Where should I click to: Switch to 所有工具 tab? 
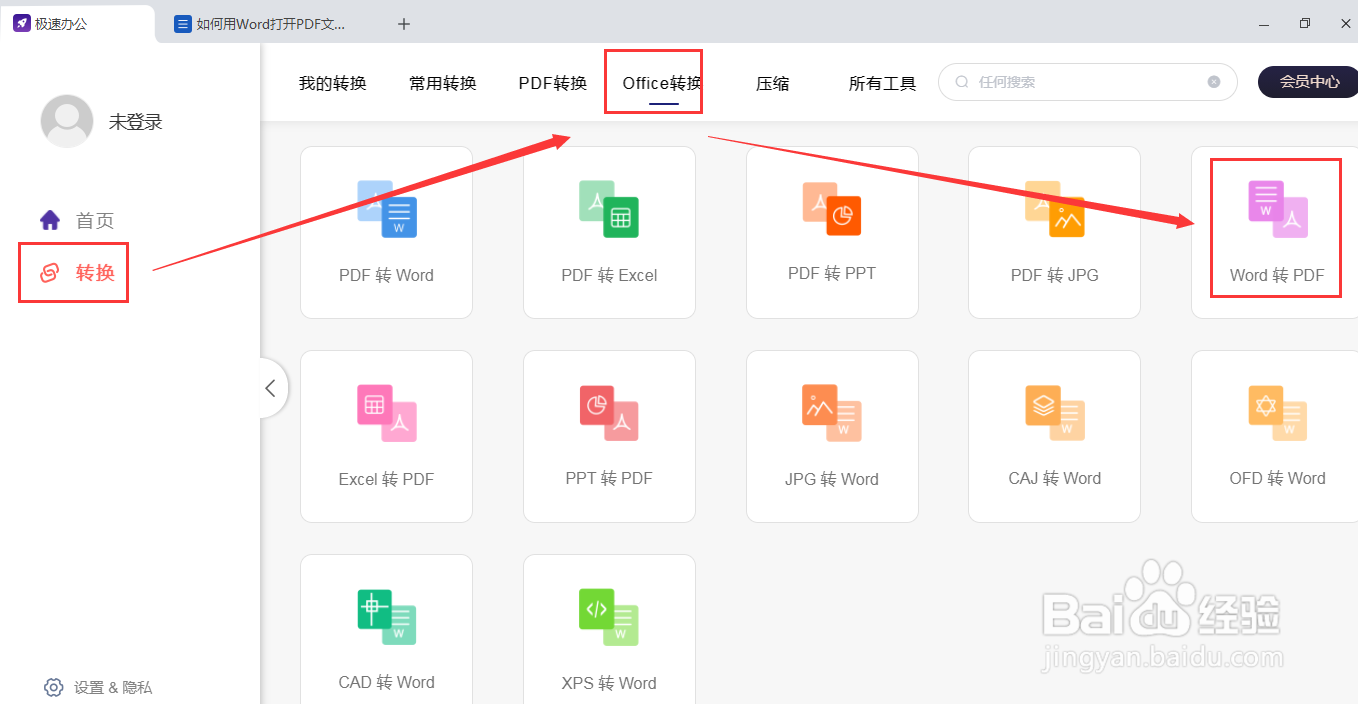[883, 83]
